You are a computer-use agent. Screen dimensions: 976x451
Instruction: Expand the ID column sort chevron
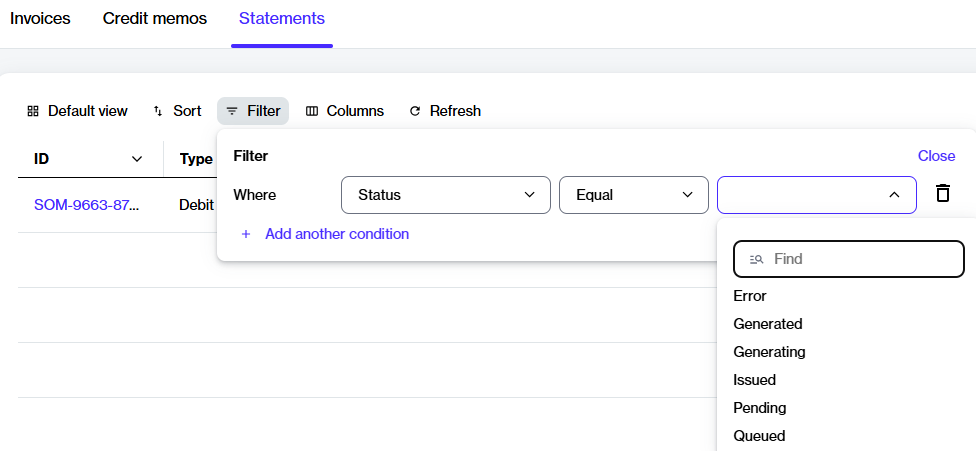click(x=137, y=159)
